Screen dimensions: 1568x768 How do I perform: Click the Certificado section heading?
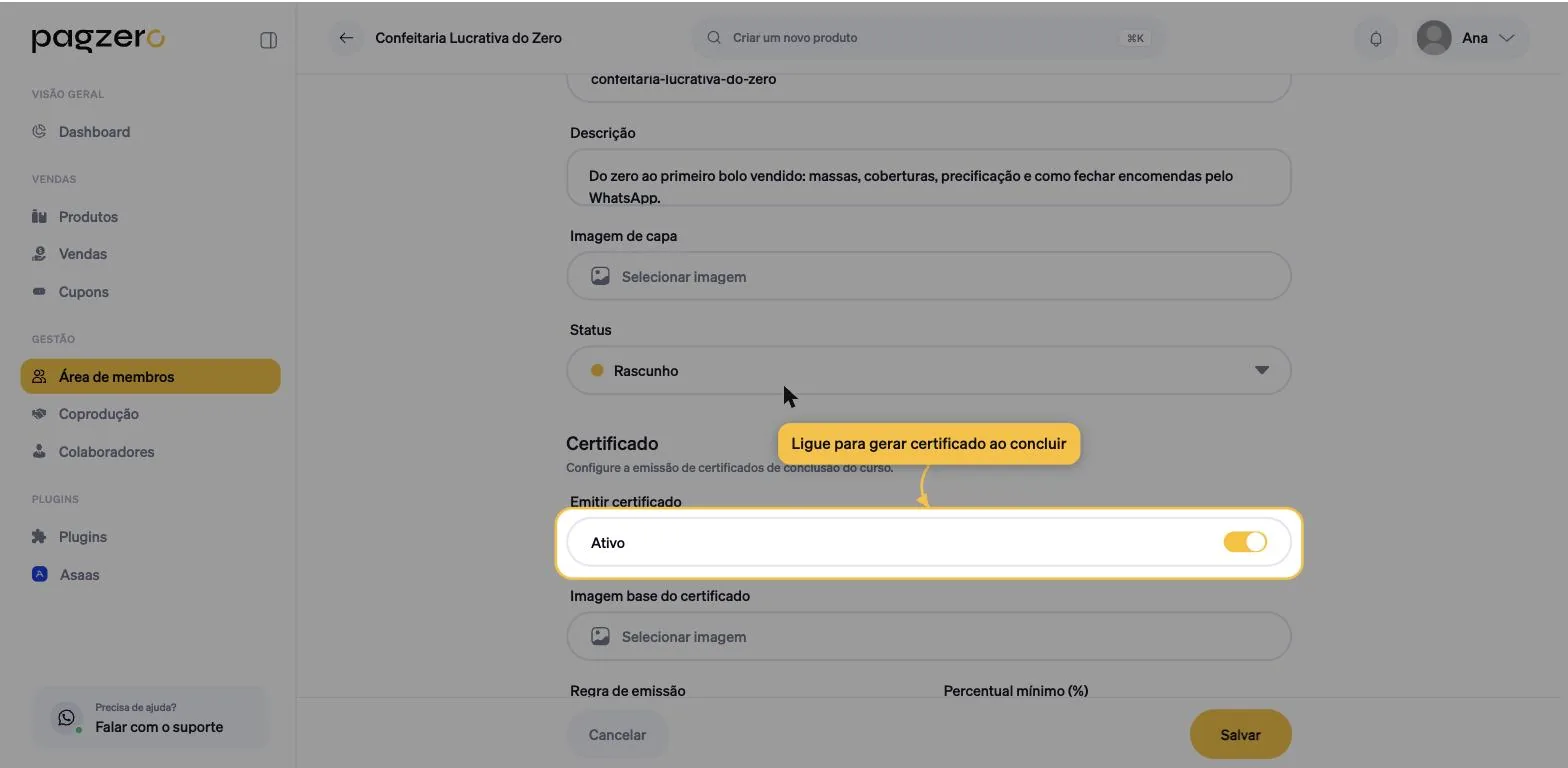point(612,443)
